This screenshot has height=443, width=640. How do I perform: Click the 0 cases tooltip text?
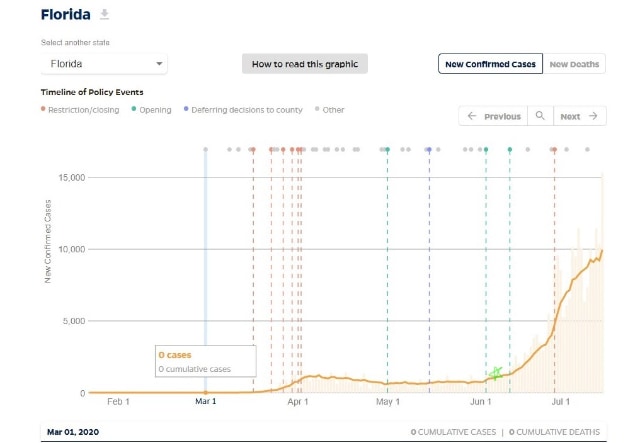(x=175, y=355)
